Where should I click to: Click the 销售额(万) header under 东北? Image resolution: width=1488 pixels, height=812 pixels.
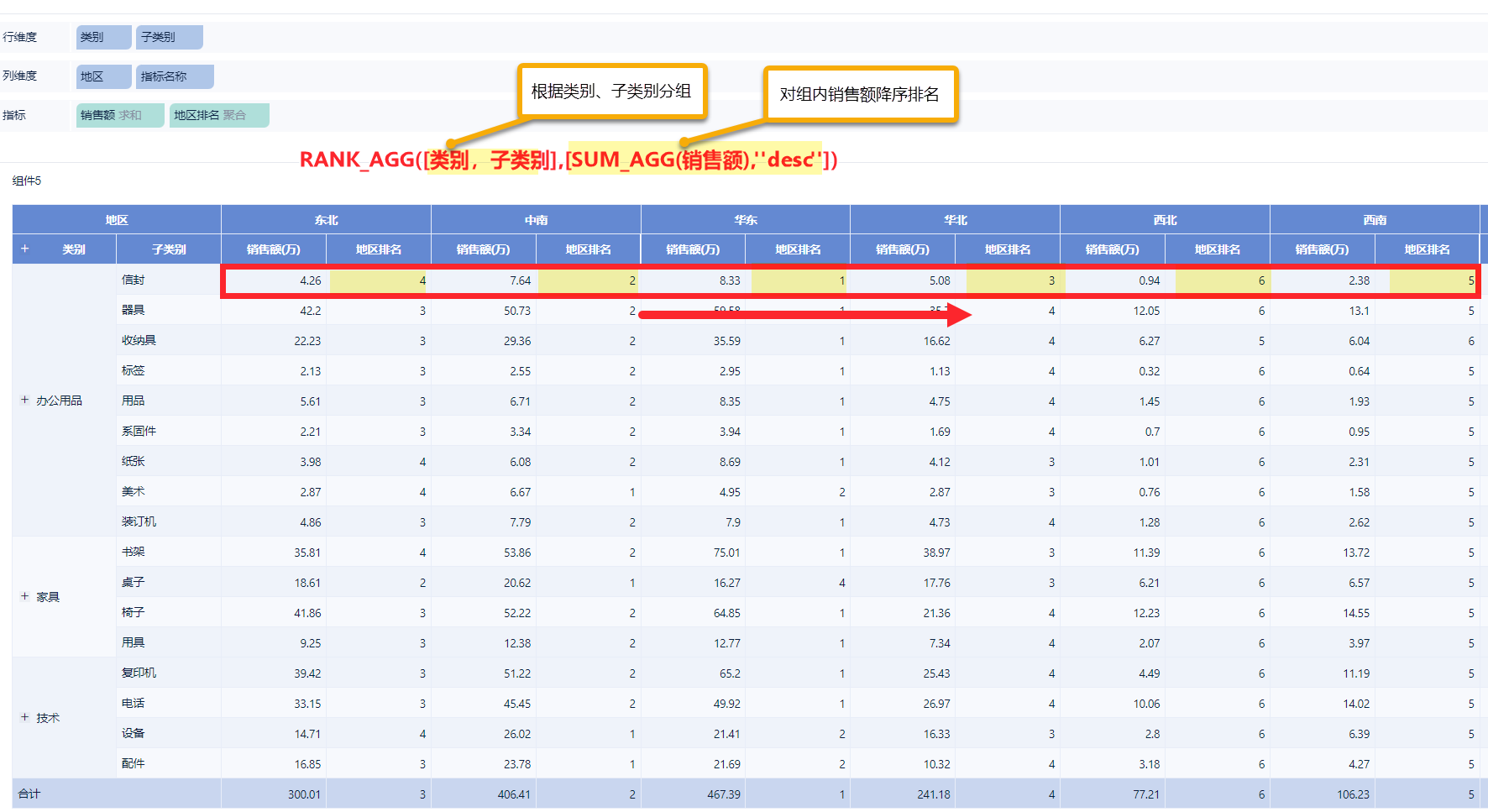pyautogui.click(x=274, y=249)
